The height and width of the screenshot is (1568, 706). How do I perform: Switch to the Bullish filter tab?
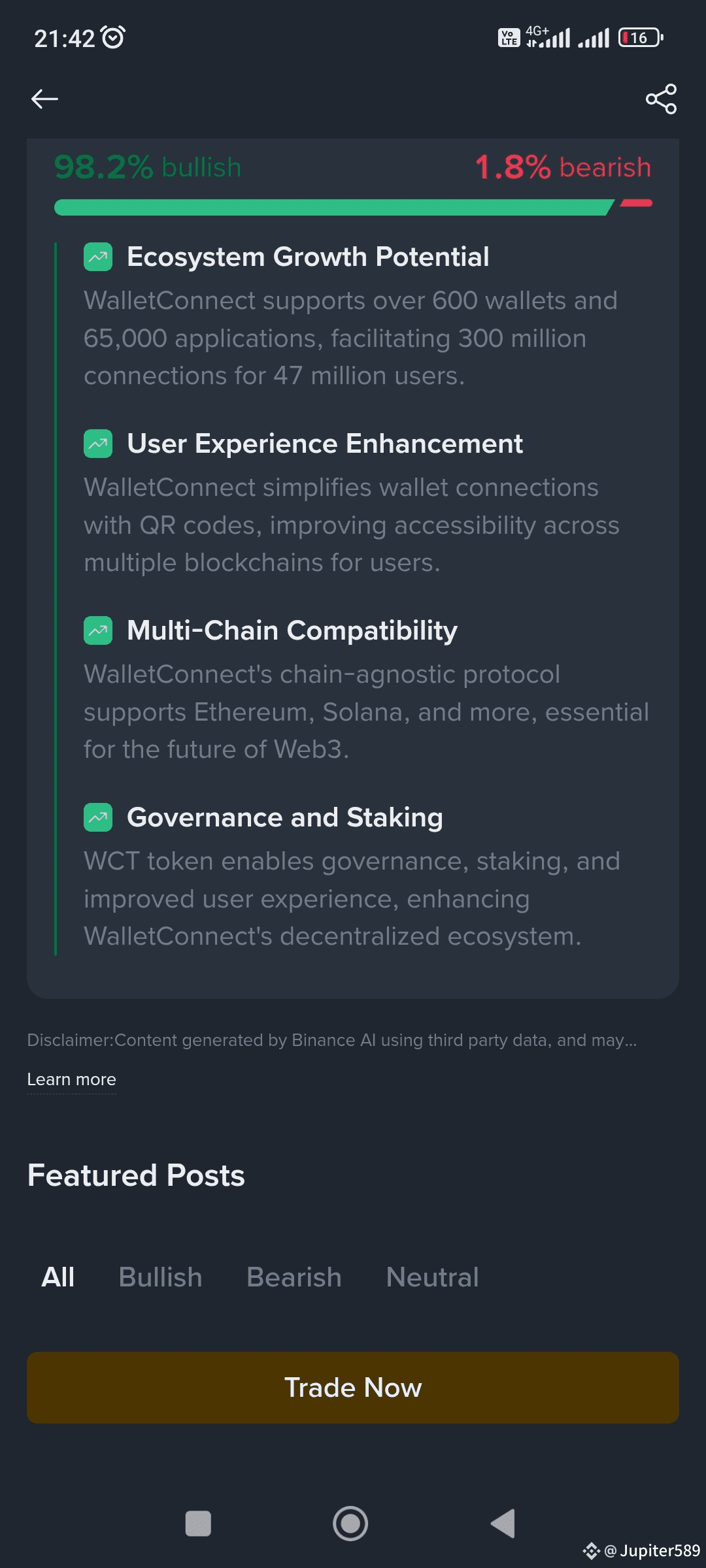coord(160,1277)
